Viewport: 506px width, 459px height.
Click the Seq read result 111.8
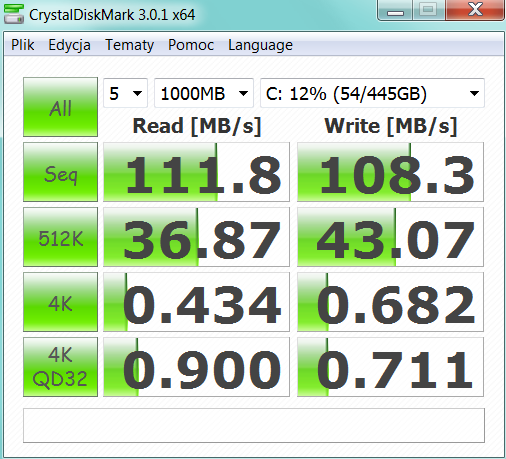pyautogui.click(x=196, y=172)
